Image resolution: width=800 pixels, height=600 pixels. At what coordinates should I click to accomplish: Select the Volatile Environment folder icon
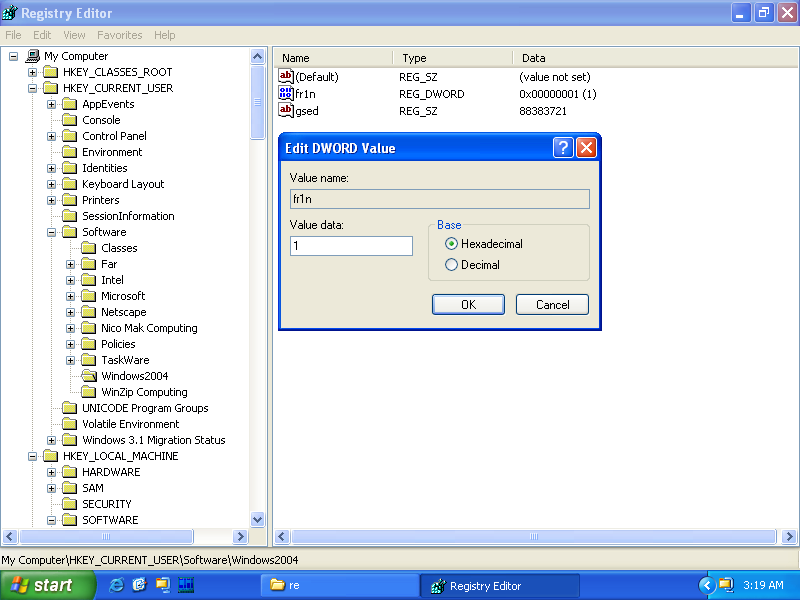click(x=69, y=424)
